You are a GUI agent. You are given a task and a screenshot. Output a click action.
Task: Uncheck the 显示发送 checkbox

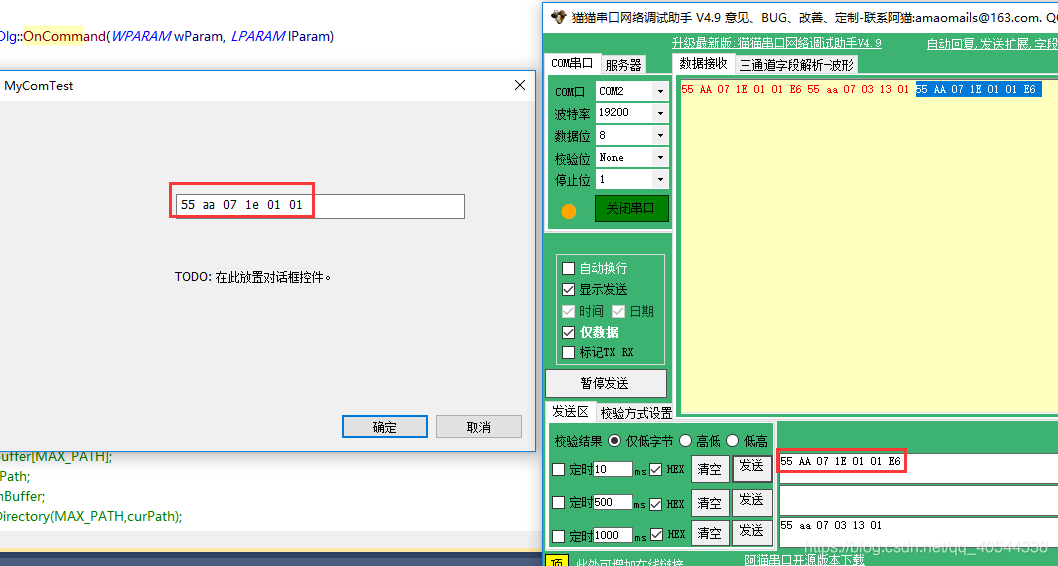click(568, 289)
